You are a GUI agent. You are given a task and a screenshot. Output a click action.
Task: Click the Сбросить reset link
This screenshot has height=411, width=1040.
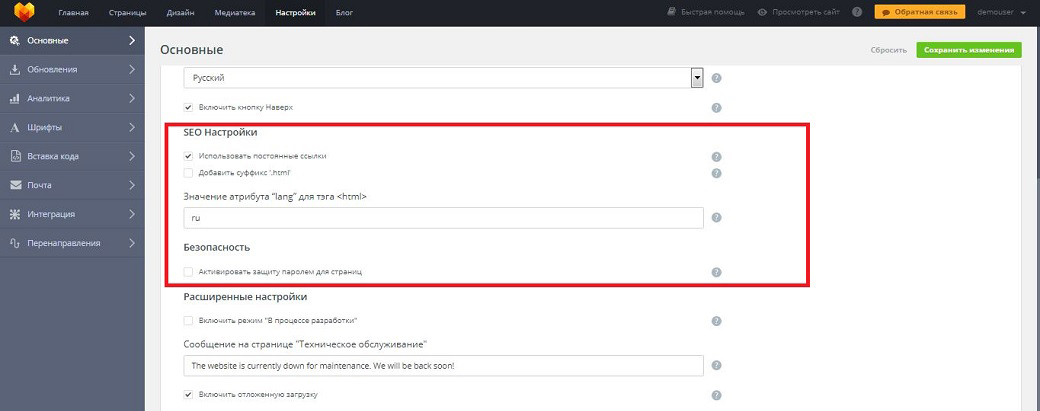887,49
